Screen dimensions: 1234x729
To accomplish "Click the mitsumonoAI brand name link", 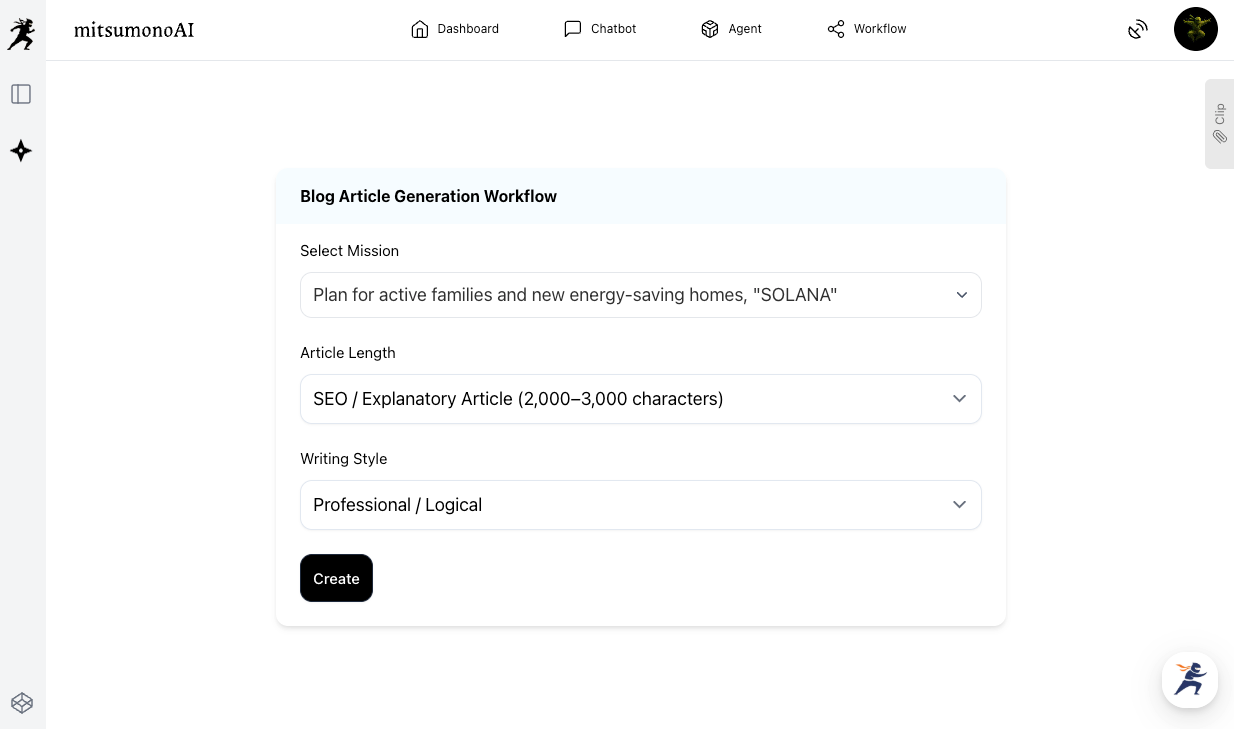I will pos(134,30).
